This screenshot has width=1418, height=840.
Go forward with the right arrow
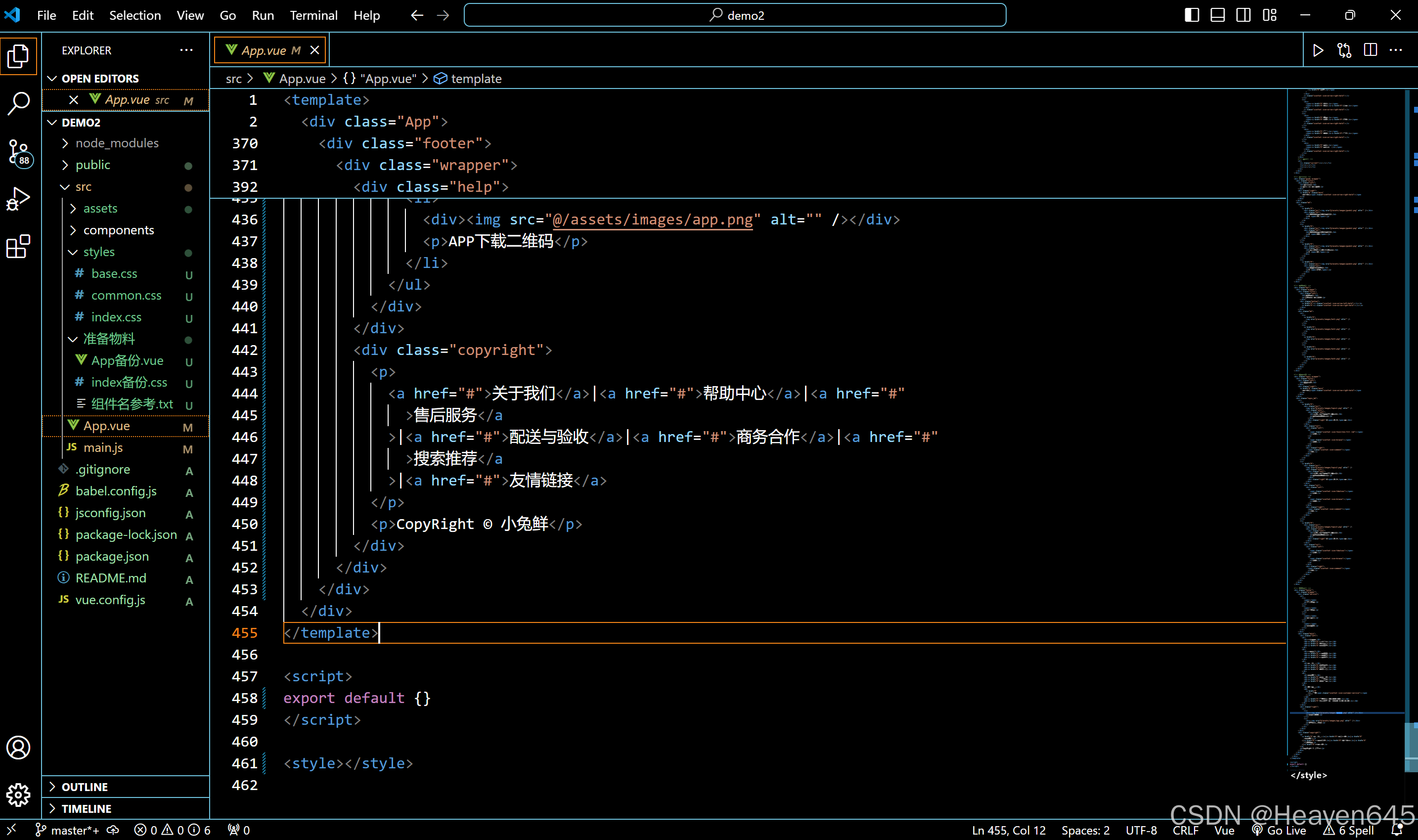443,15
